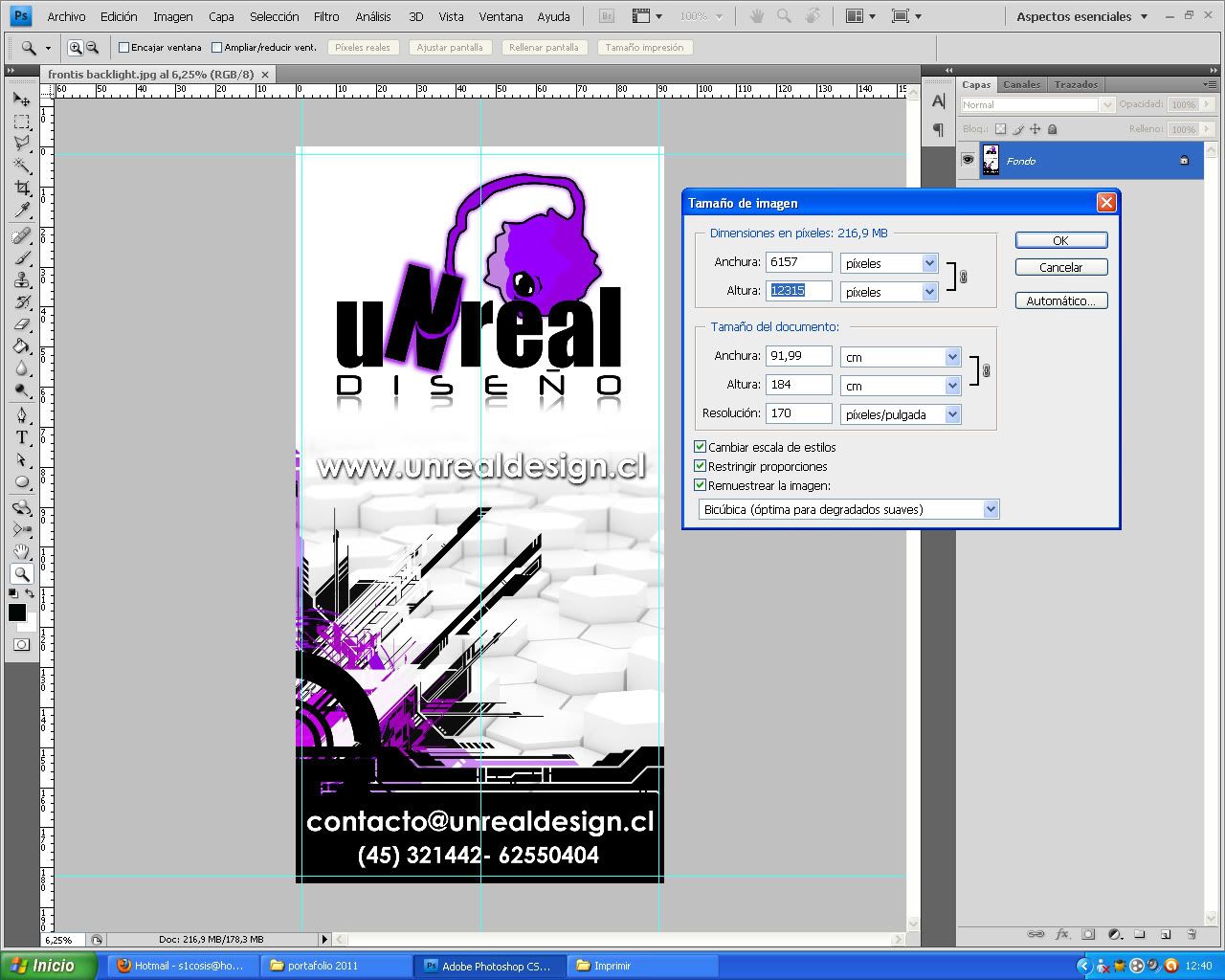
Task: Open the Bicúbica resampling method dropdown
Action: pos(991,509)
